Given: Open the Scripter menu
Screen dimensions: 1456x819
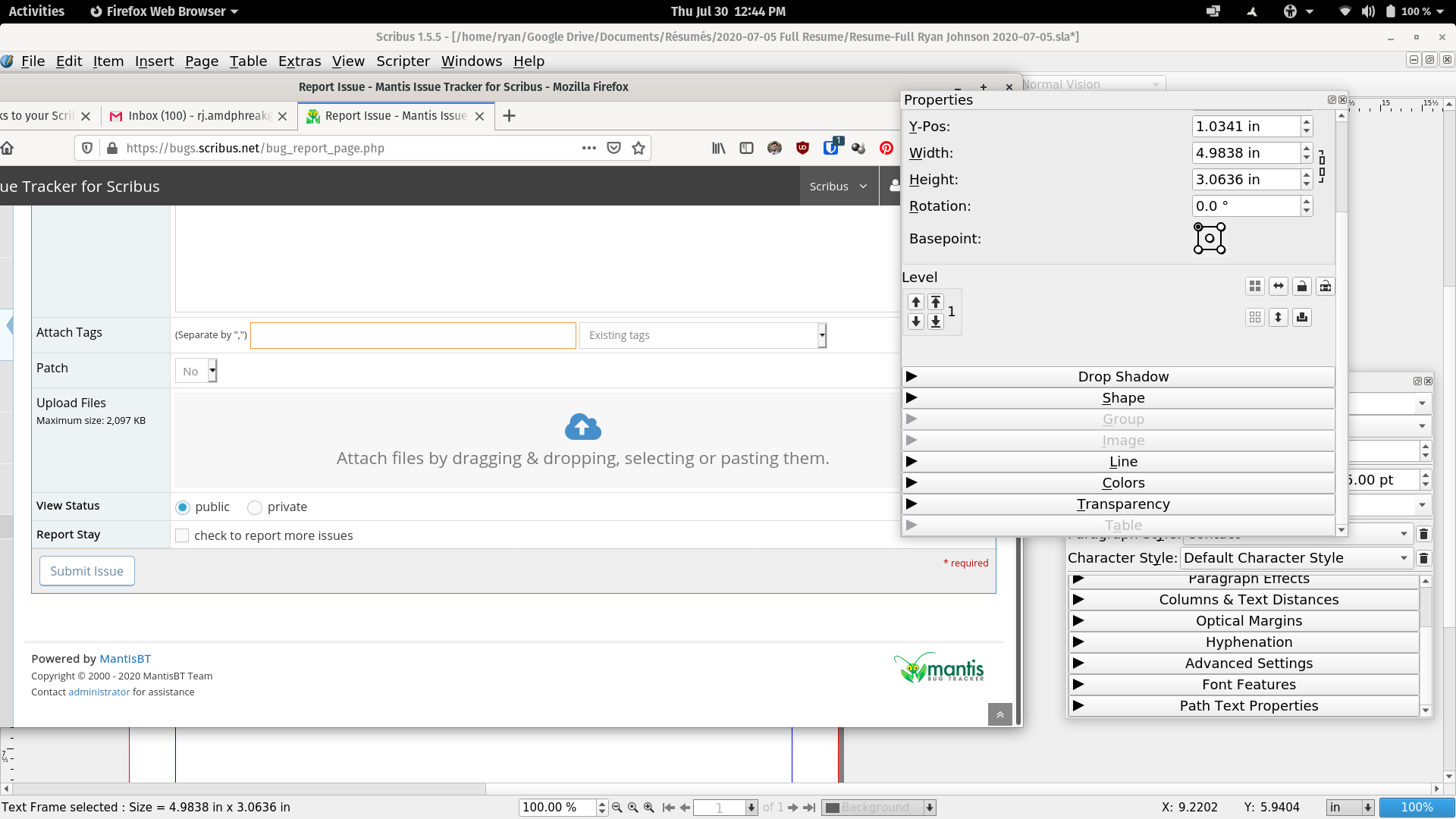Looking at the screenshot, I should tap(403, 61).
